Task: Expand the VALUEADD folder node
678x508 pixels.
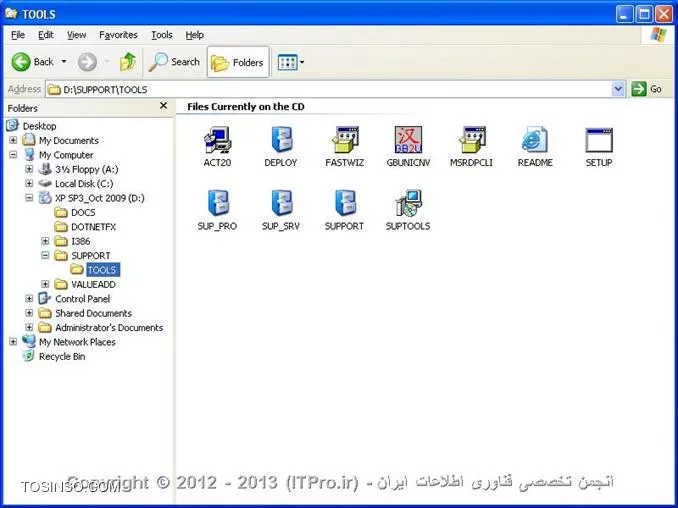Action: 45,284
